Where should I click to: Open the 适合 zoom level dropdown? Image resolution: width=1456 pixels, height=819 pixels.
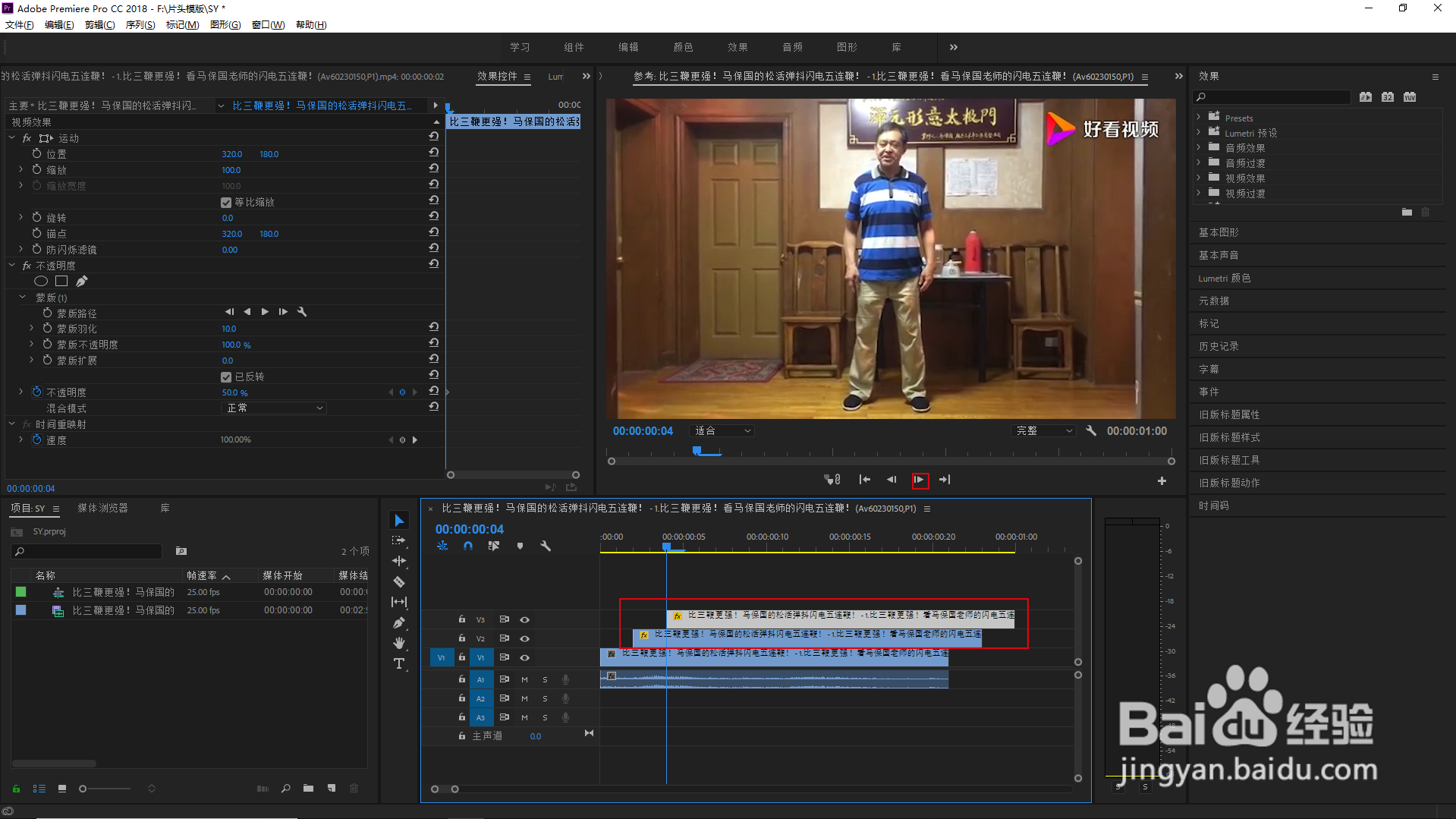(722, 431)
